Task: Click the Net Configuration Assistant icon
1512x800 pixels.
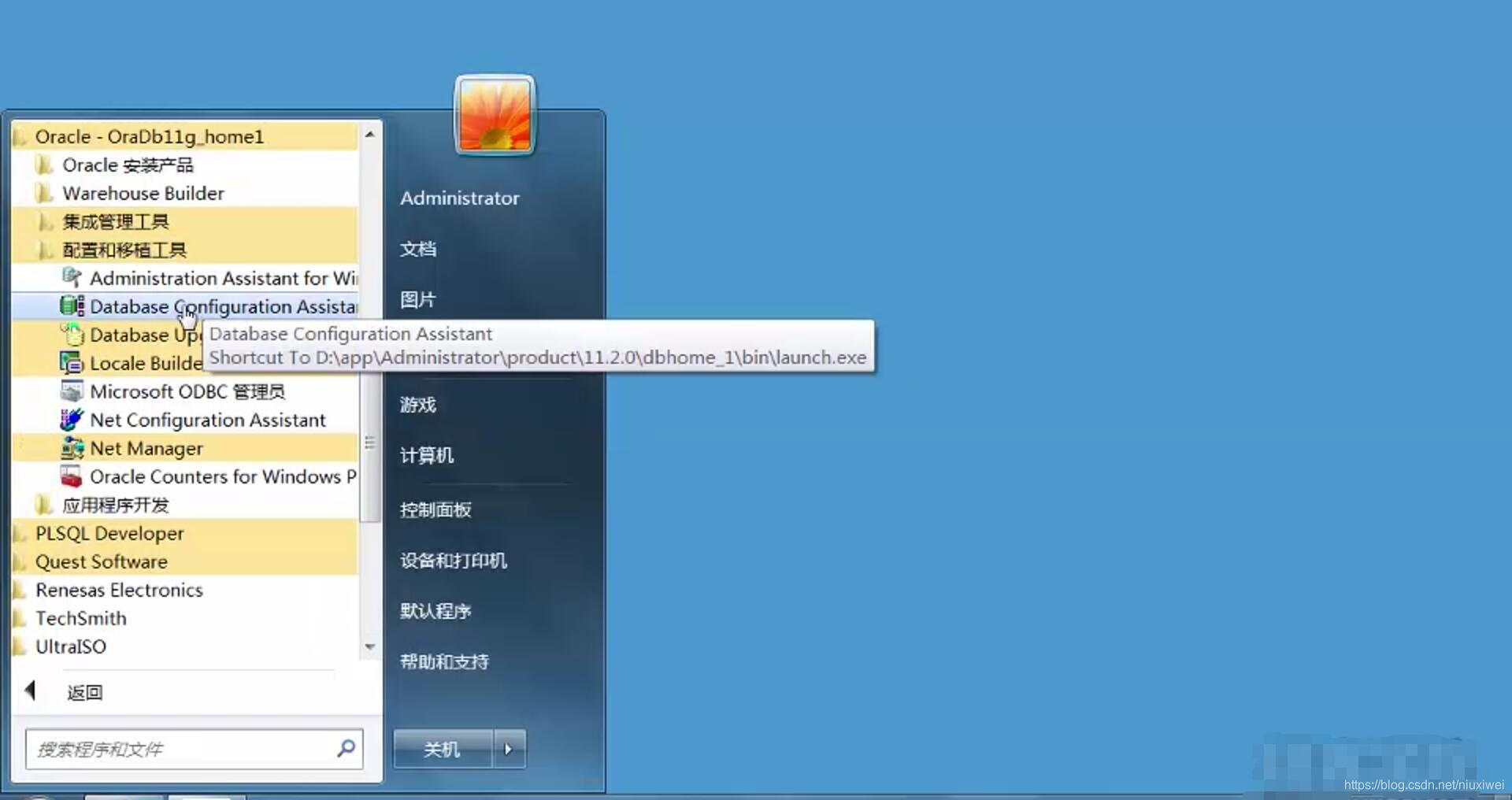Action: (x=72, y=419)
